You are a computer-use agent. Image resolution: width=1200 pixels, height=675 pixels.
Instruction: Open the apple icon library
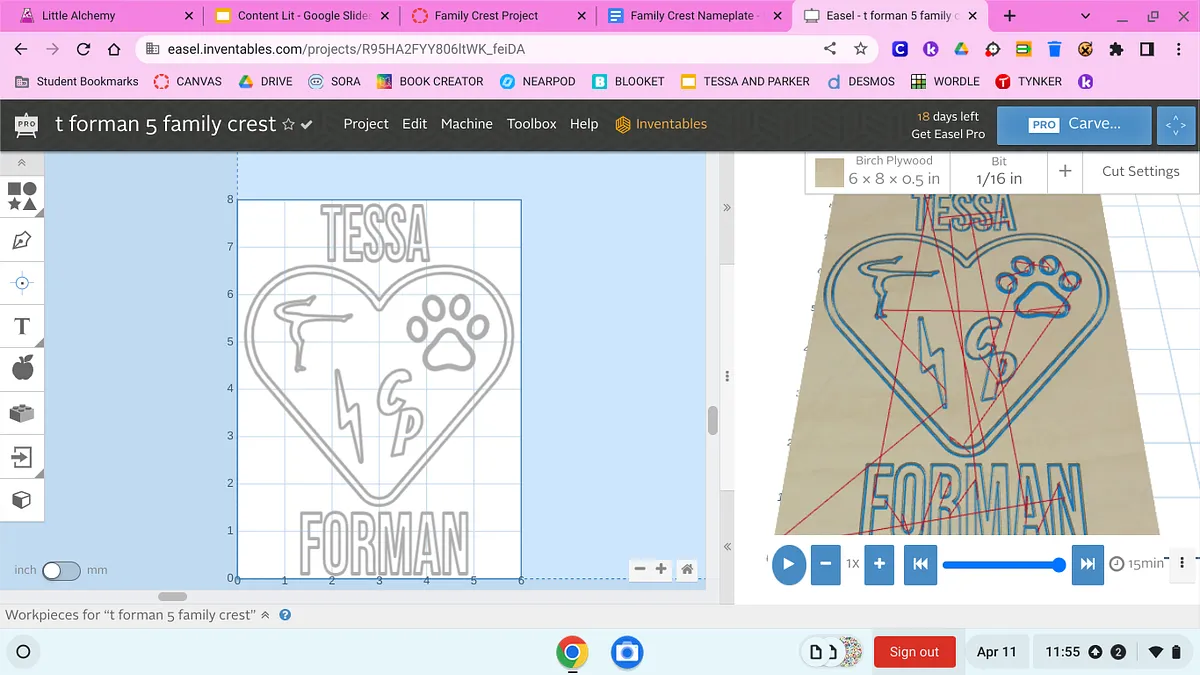[x=22, y=369]
